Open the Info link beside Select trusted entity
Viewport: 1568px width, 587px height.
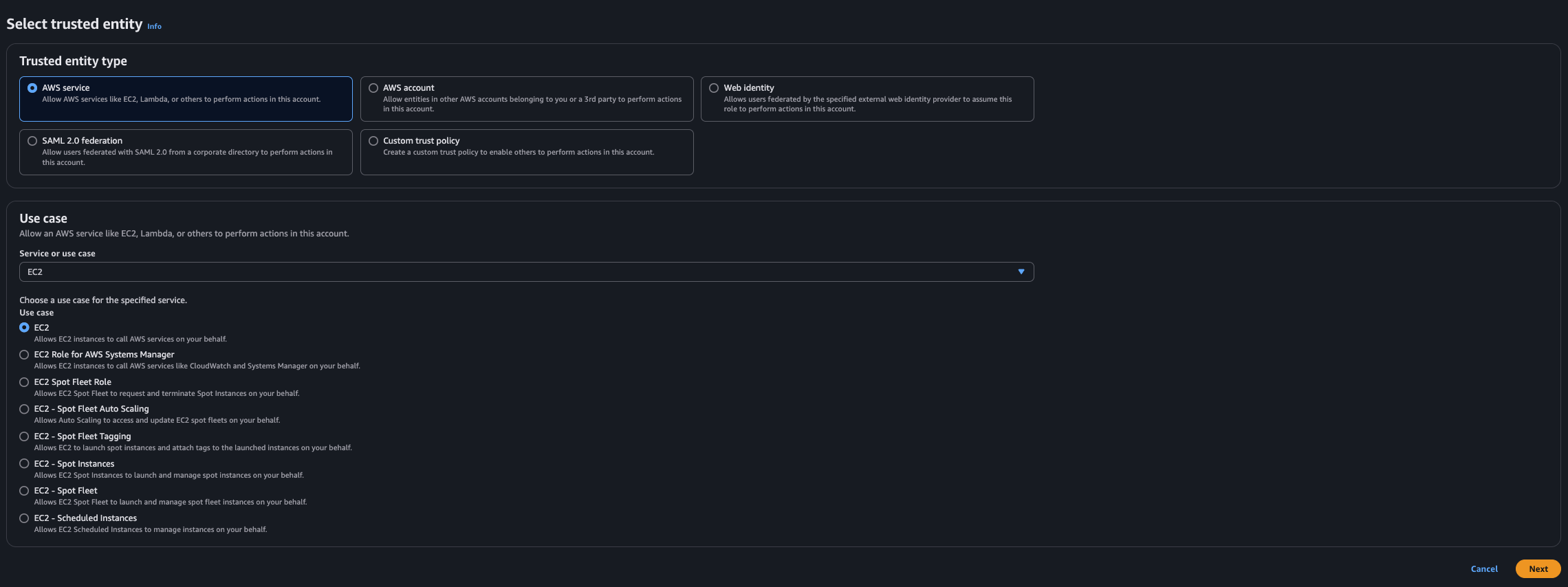coord(155,27)
